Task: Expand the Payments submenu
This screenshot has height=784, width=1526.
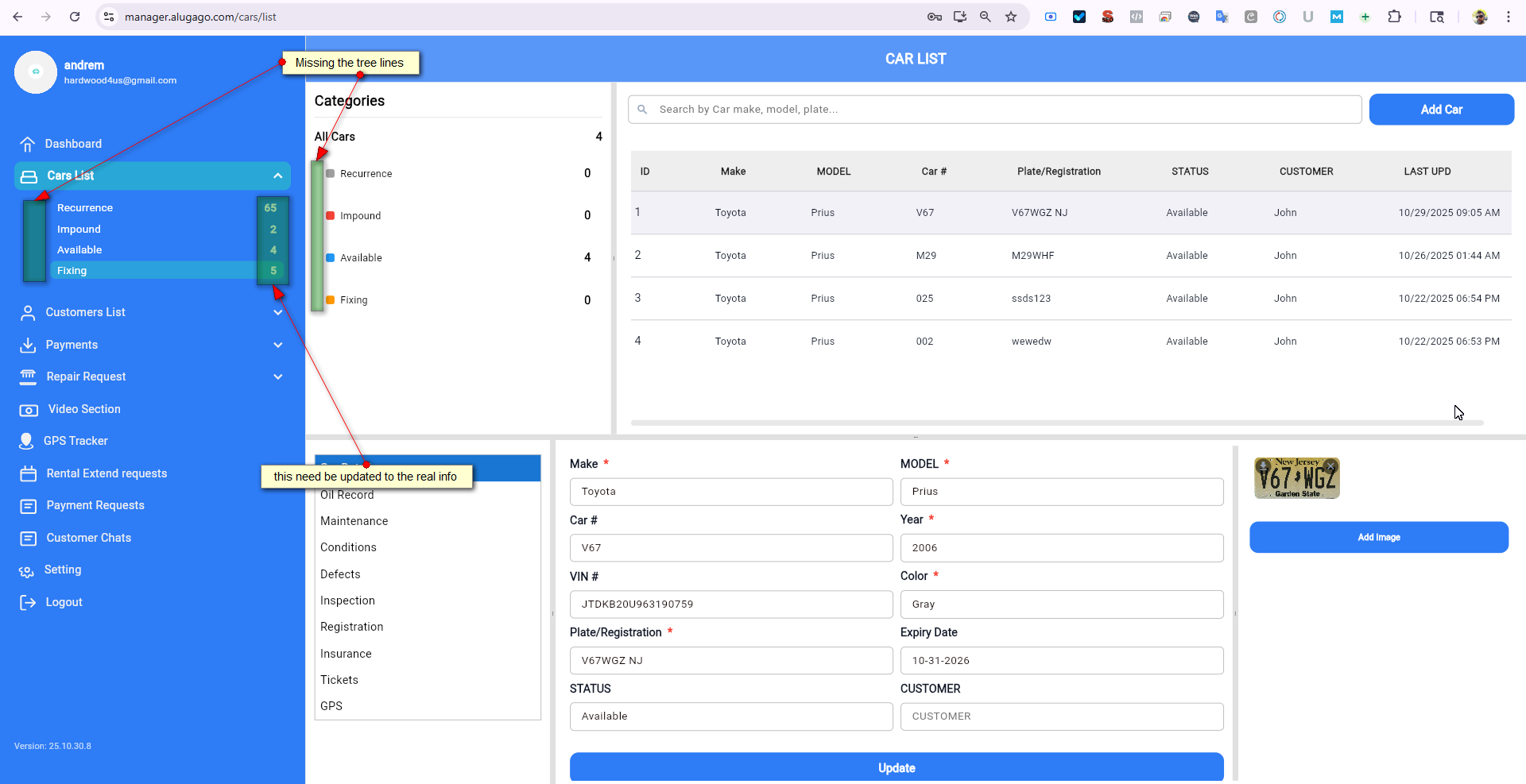Action: tap(277, 345)
